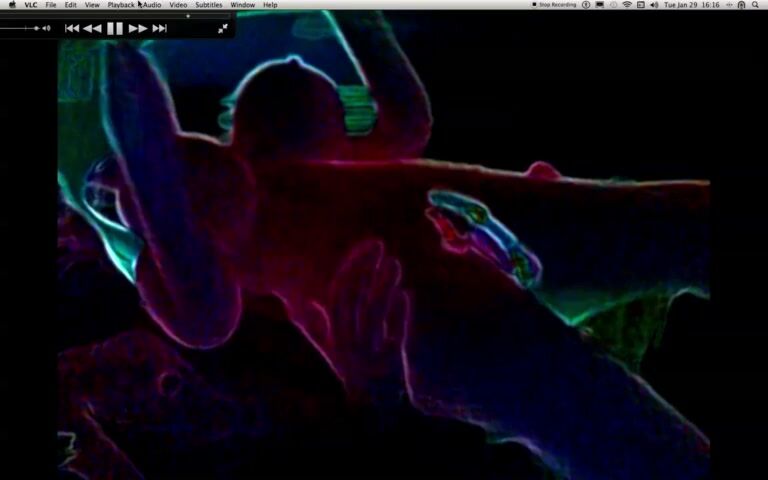
Task: Exit fullscreen using the shrink arrows icon
Action: (222, 28)
